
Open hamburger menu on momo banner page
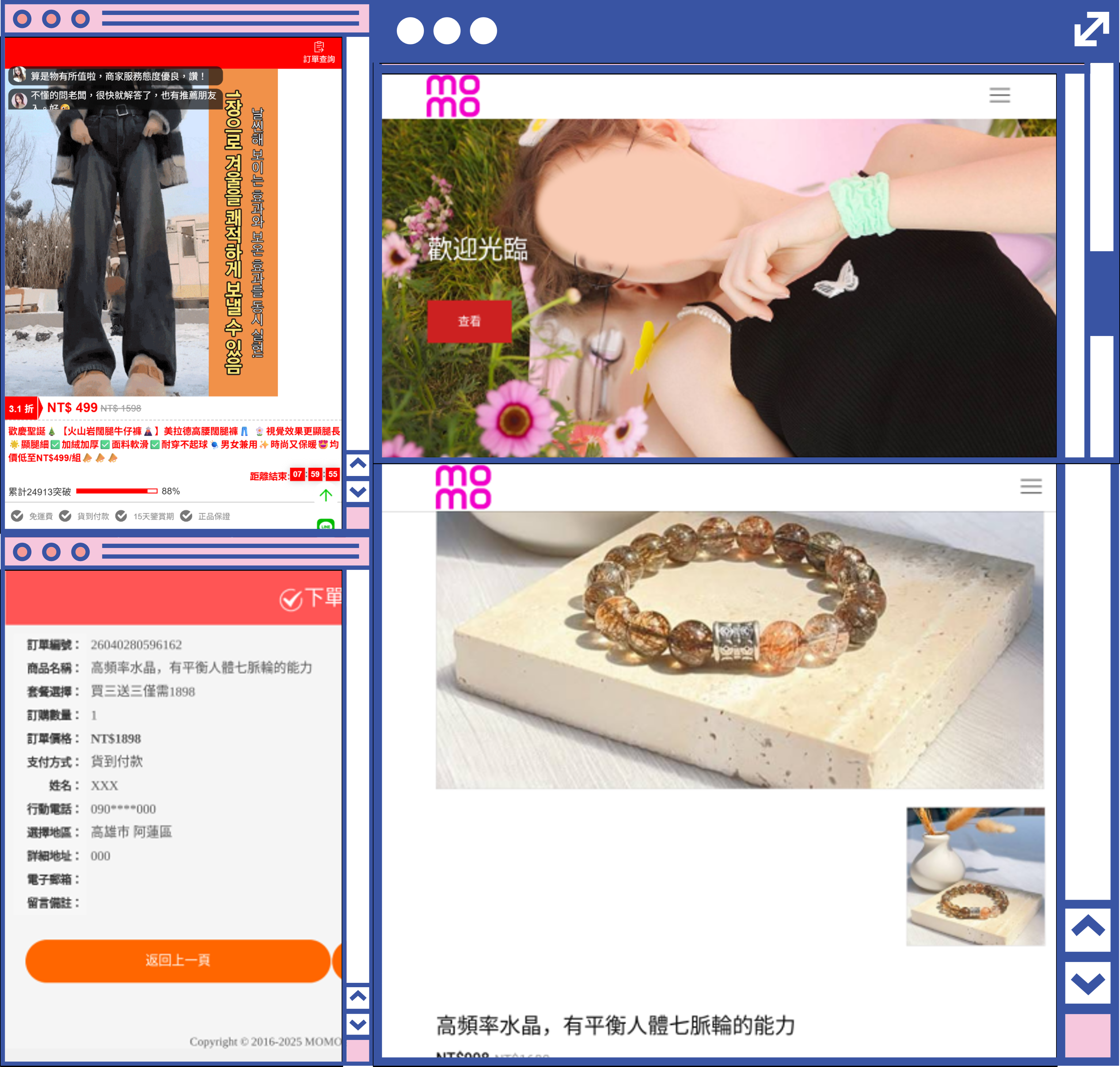999,95
